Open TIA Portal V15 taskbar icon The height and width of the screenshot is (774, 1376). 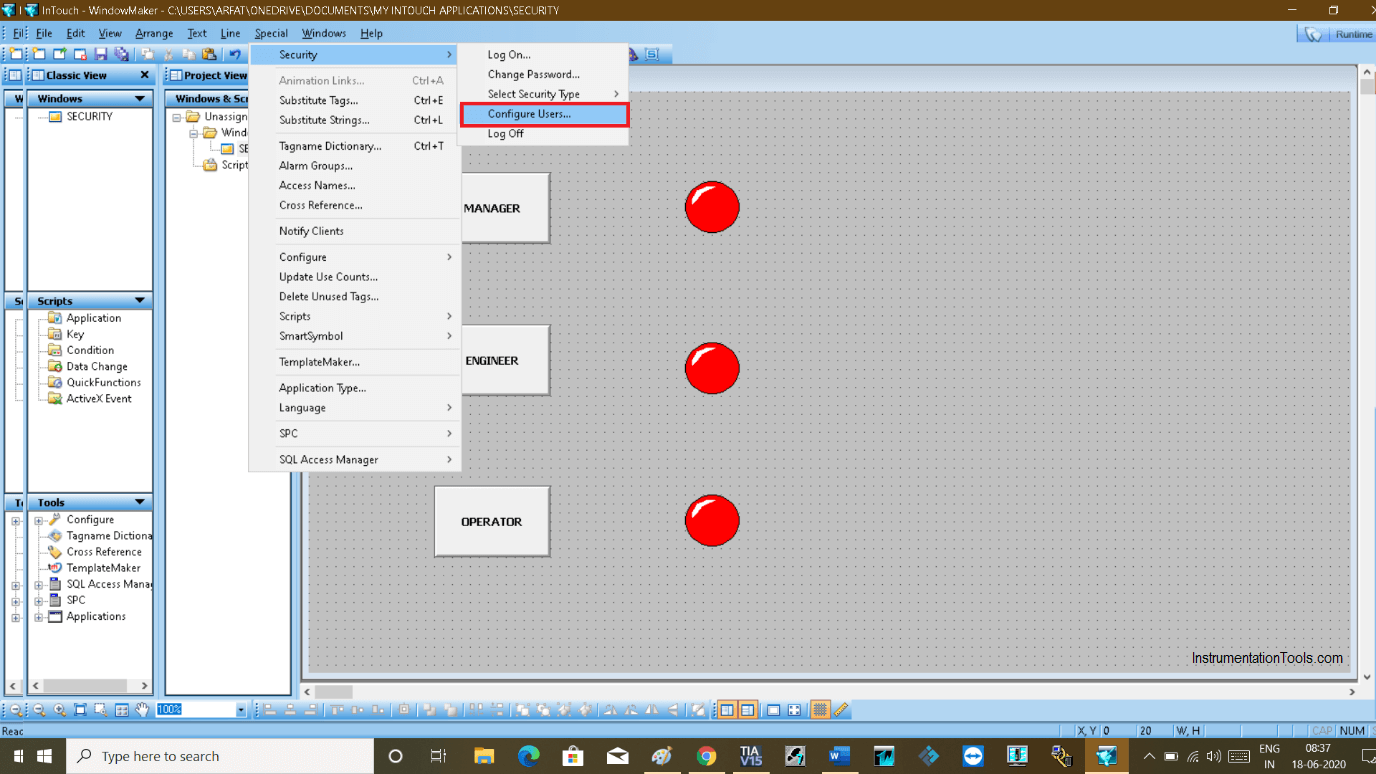pos(750,756)
